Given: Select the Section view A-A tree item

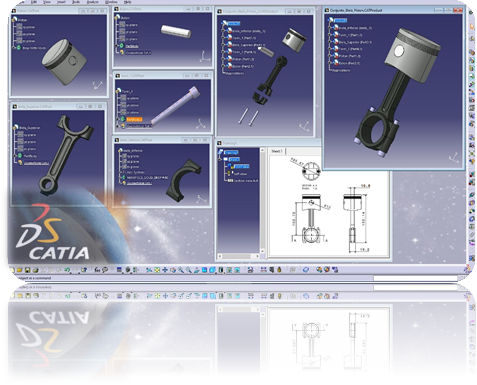Looking at the screenshot, I should (x=246, y=181).
